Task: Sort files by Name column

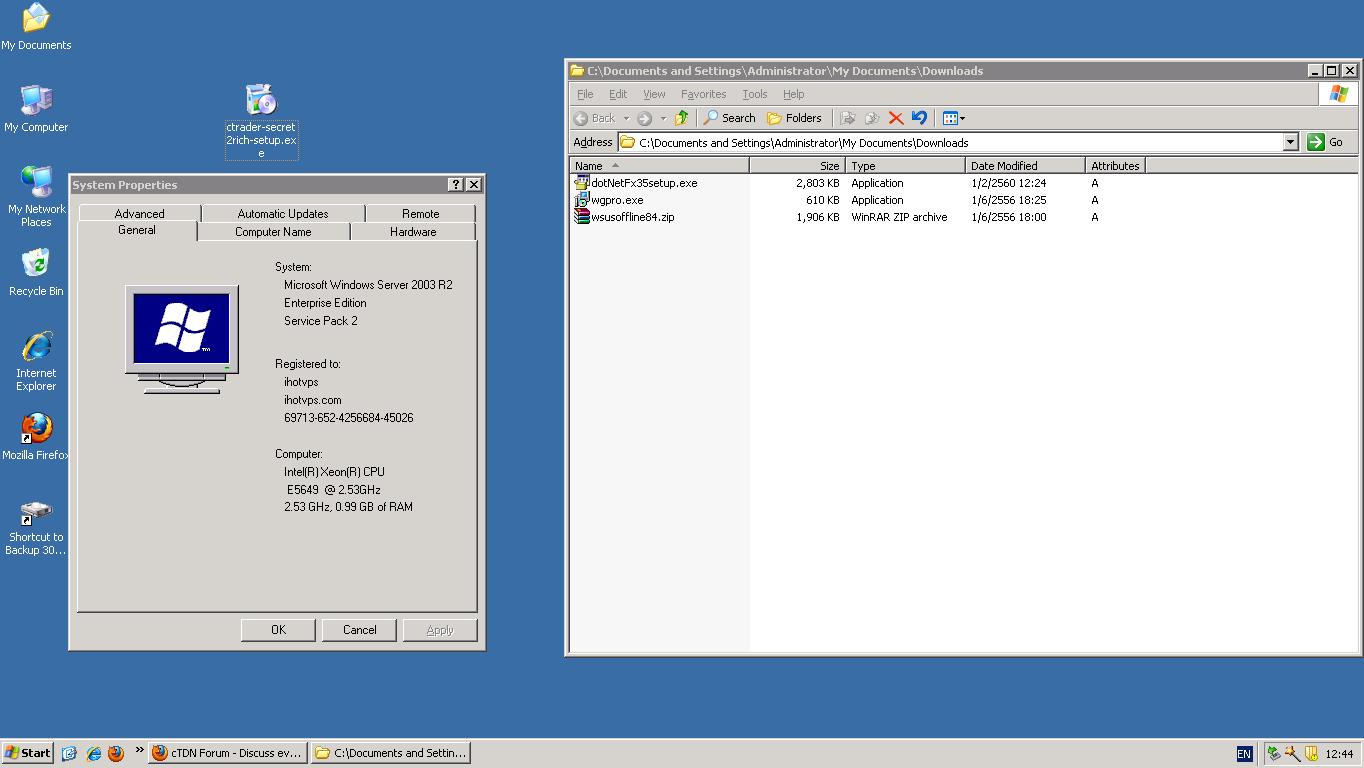Action: [x=660, y=166]
